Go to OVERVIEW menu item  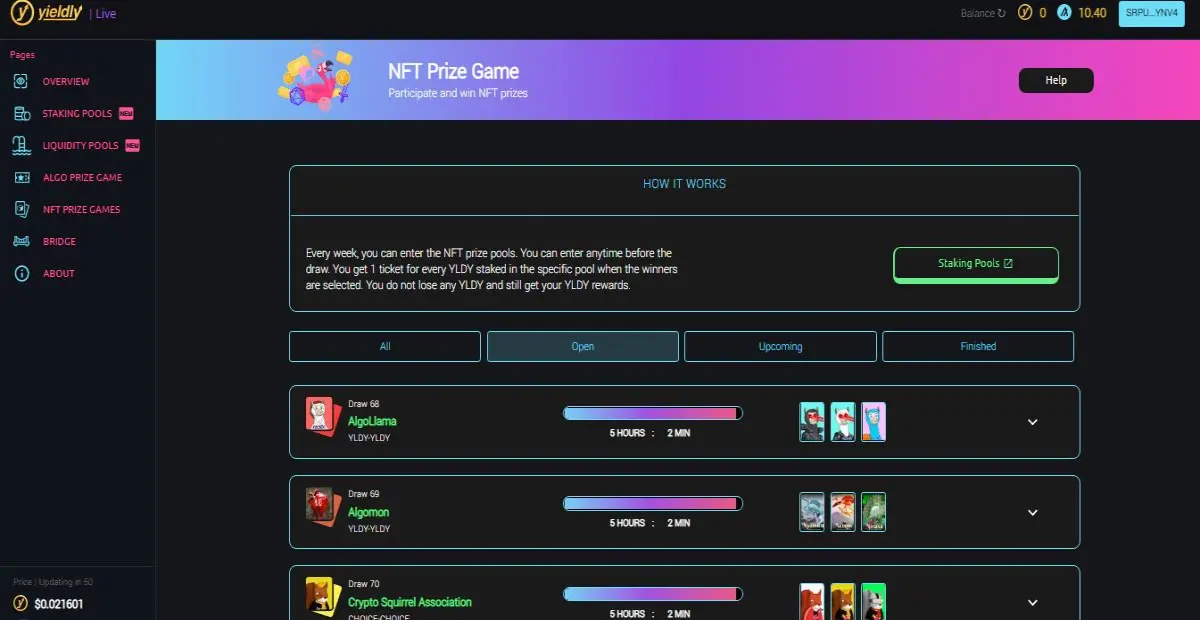click(66, 81)
